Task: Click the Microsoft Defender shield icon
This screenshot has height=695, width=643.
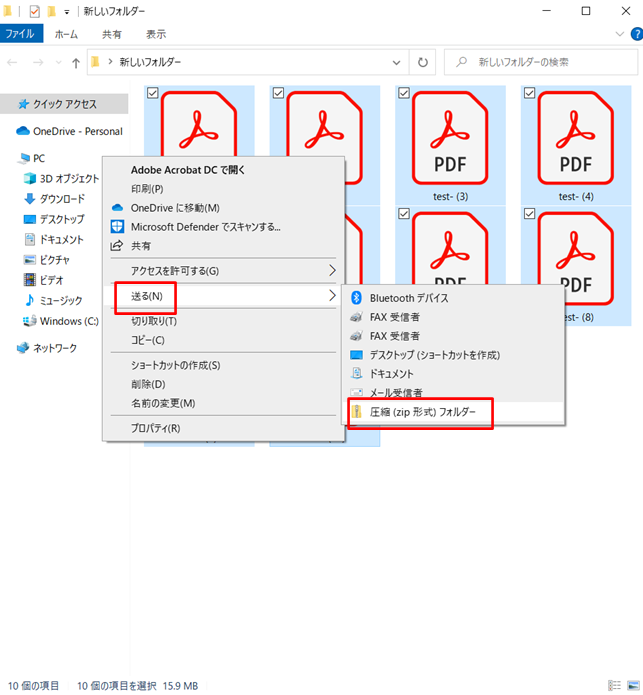Action: coord(116,227)
